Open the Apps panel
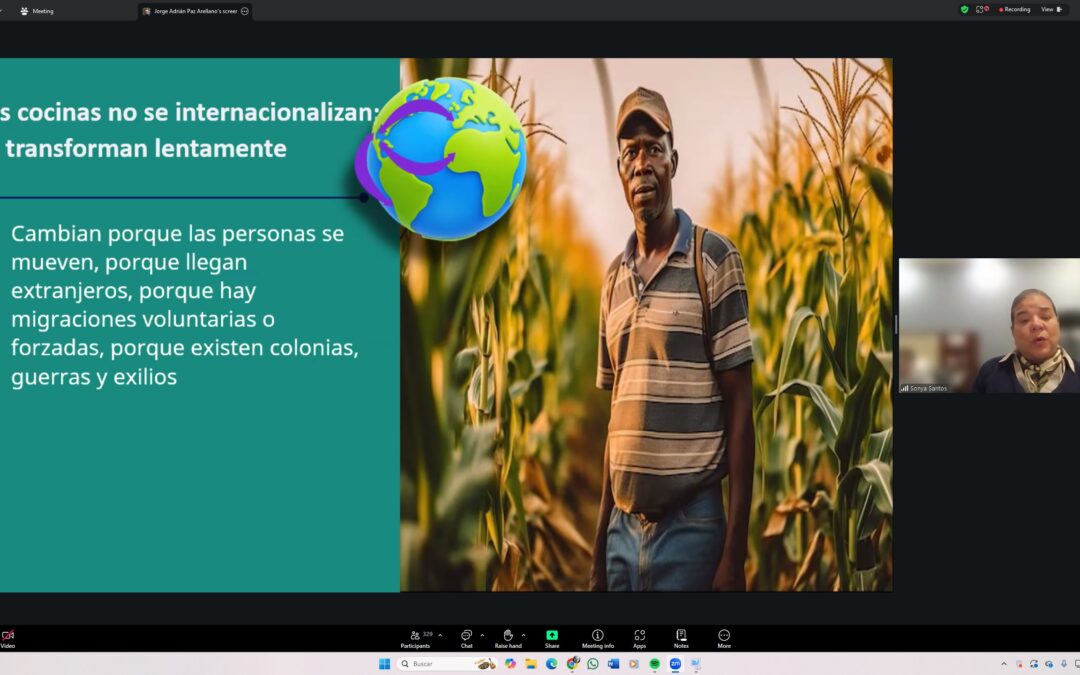 639,637
